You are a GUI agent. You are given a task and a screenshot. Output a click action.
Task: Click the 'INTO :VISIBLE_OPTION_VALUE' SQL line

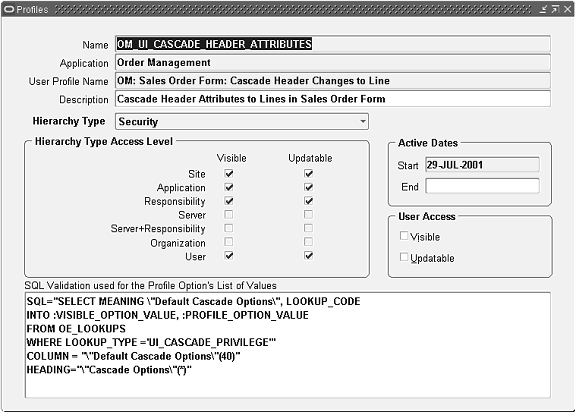coord(168,315)
